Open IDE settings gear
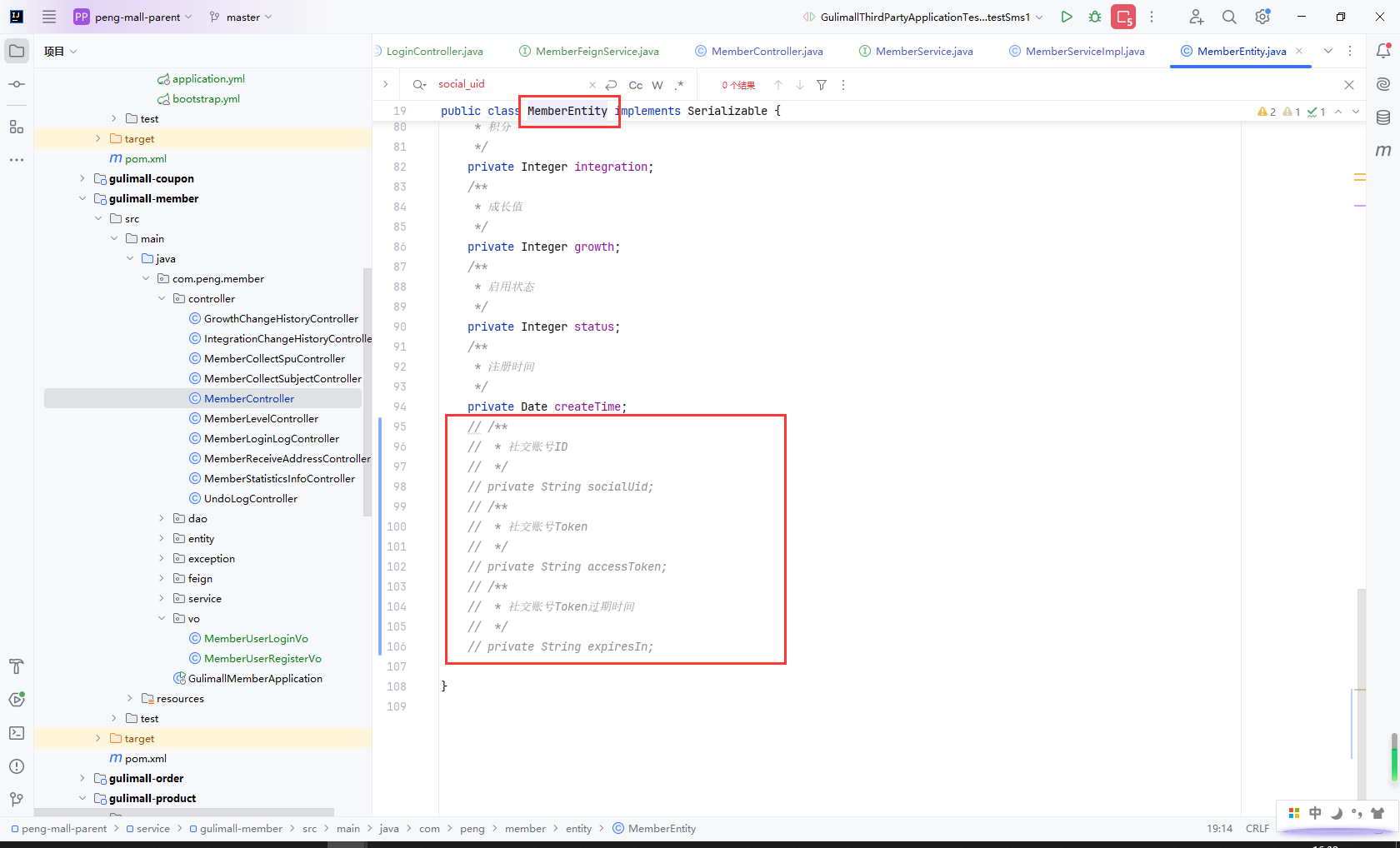Viewport: 1400px width, 848px height. pos(1262,17)
